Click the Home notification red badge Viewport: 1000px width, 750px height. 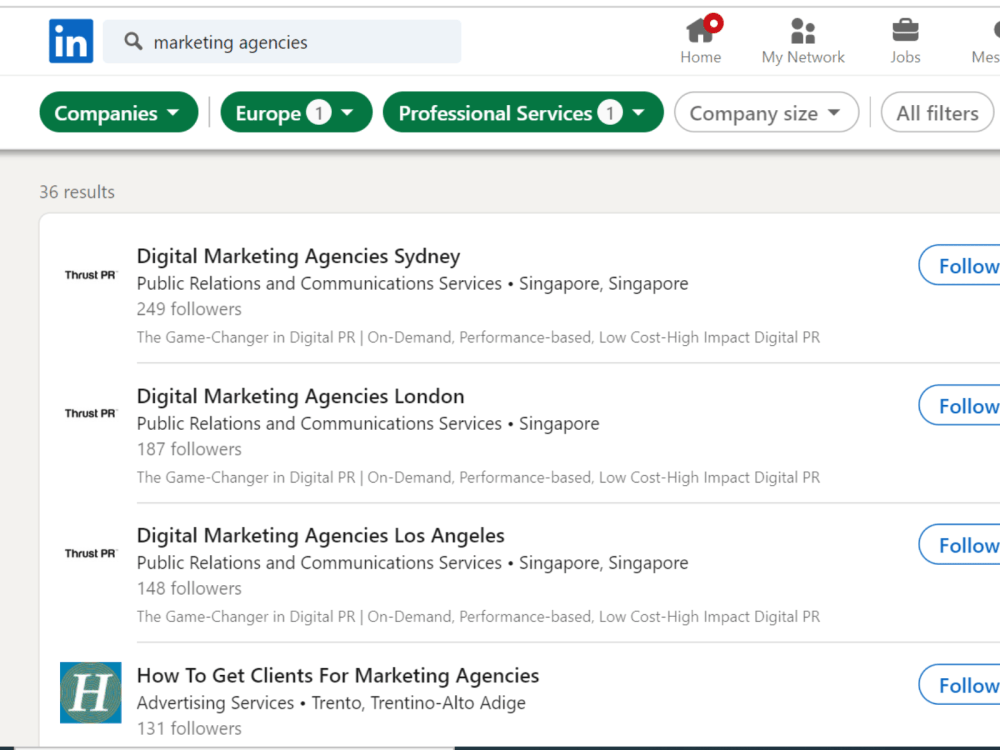tap(714, 24)
